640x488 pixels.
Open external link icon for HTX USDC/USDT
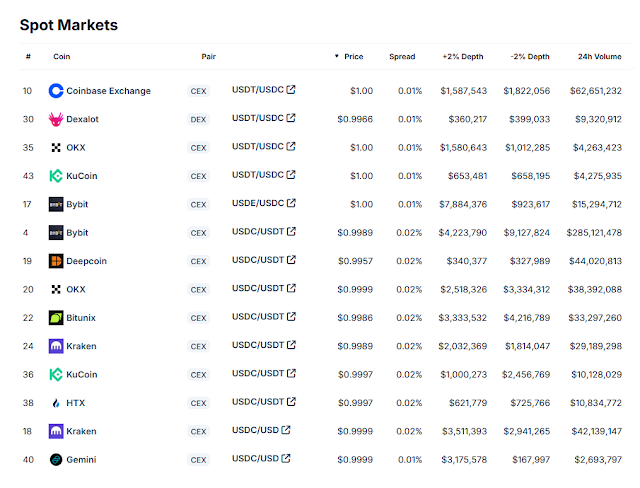click(x=291, y=401)
